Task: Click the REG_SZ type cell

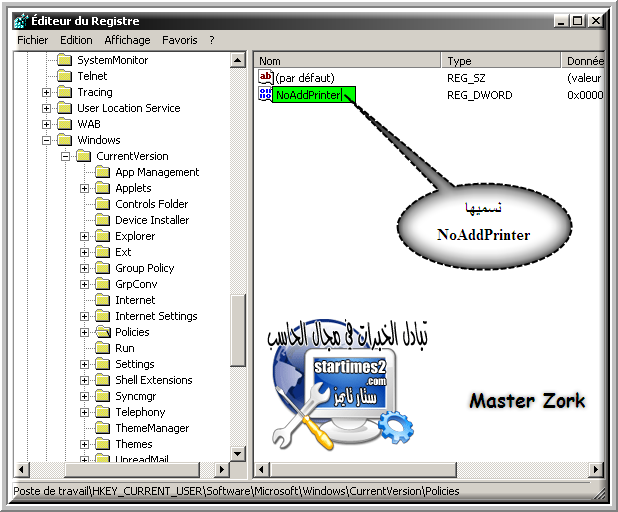Action: coord(466,78)
